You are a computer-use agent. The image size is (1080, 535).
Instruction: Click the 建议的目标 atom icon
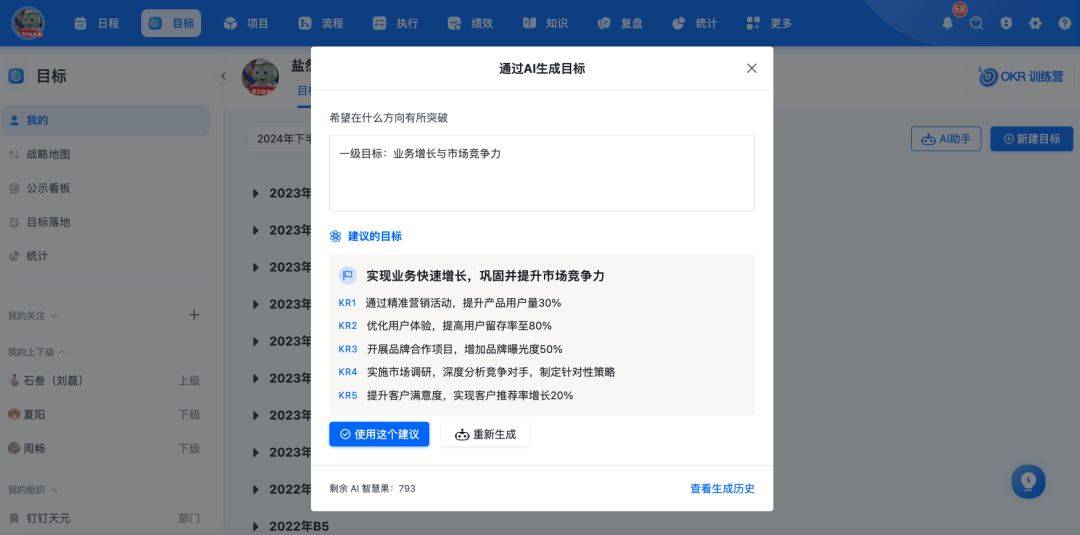(335, 236)
